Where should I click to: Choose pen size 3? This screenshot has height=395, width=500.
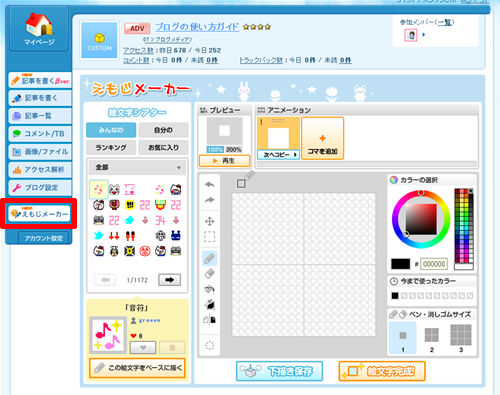[x=461, y=338]
